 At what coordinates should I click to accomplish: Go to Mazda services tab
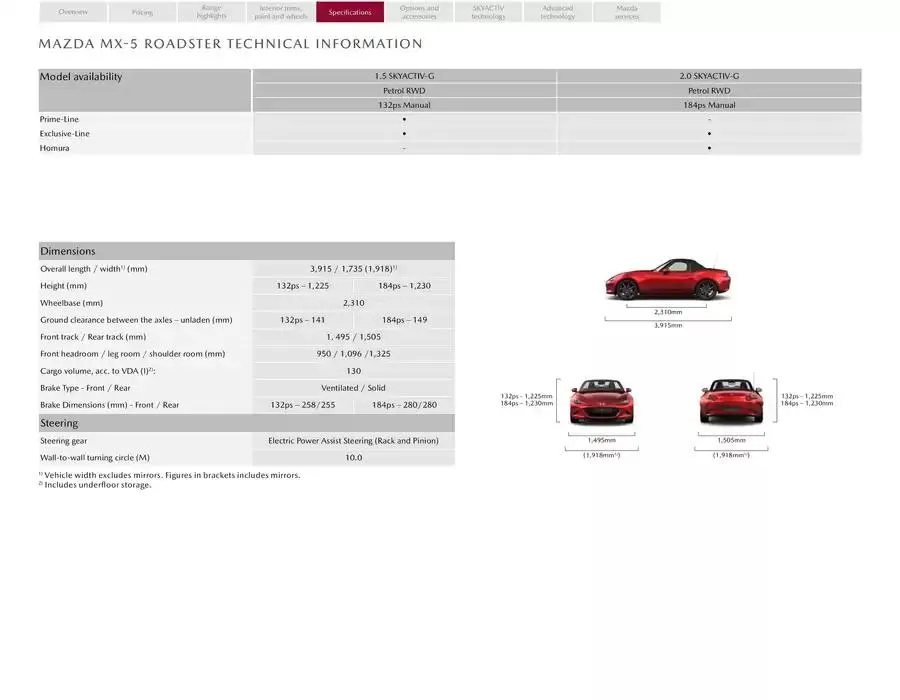(x=626, y=12)
